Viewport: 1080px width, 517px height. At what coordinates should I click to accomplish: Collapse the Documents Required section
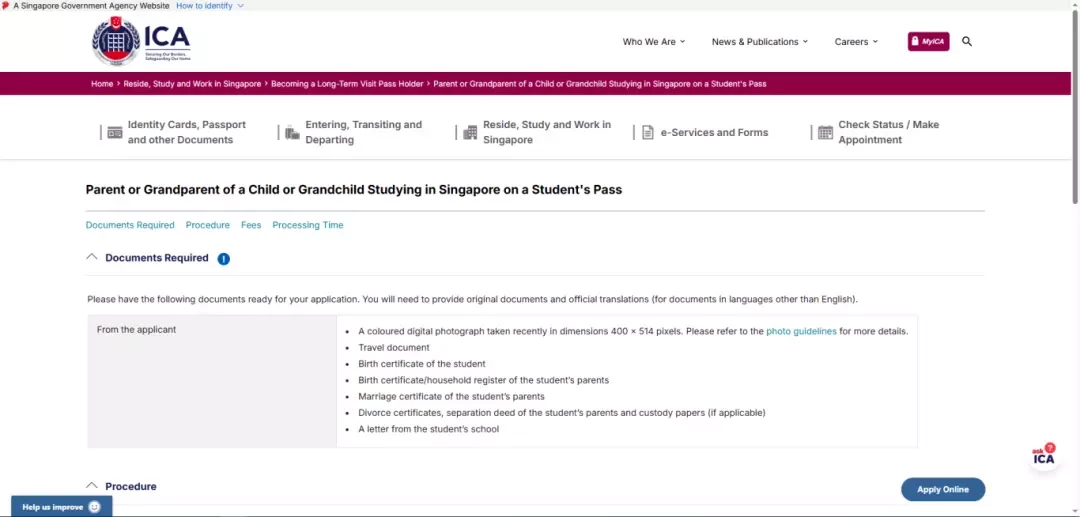[x=92, y=257]
